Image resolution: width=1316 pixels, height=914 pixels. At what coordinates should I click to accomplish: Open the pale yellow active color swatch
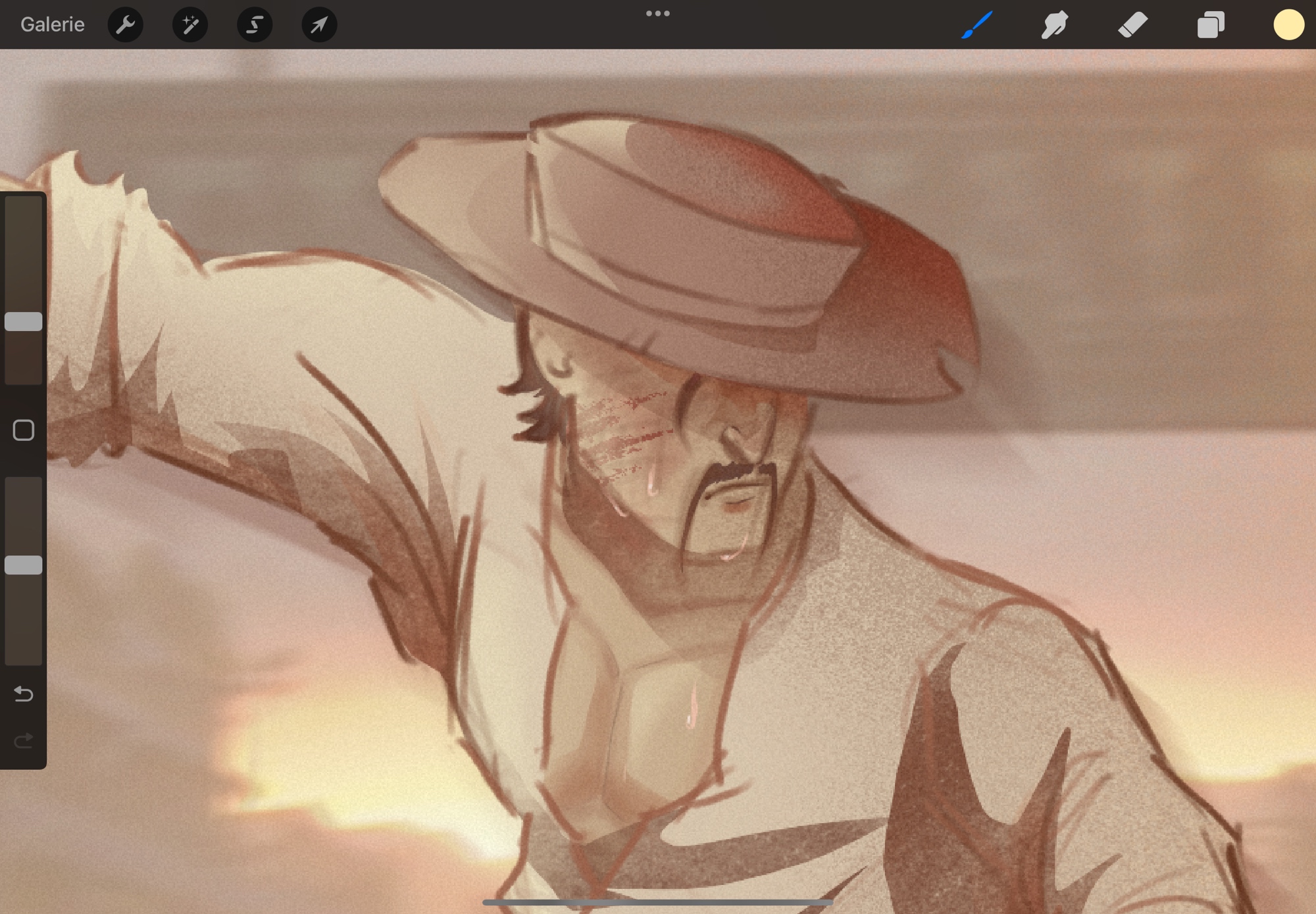1288,25
